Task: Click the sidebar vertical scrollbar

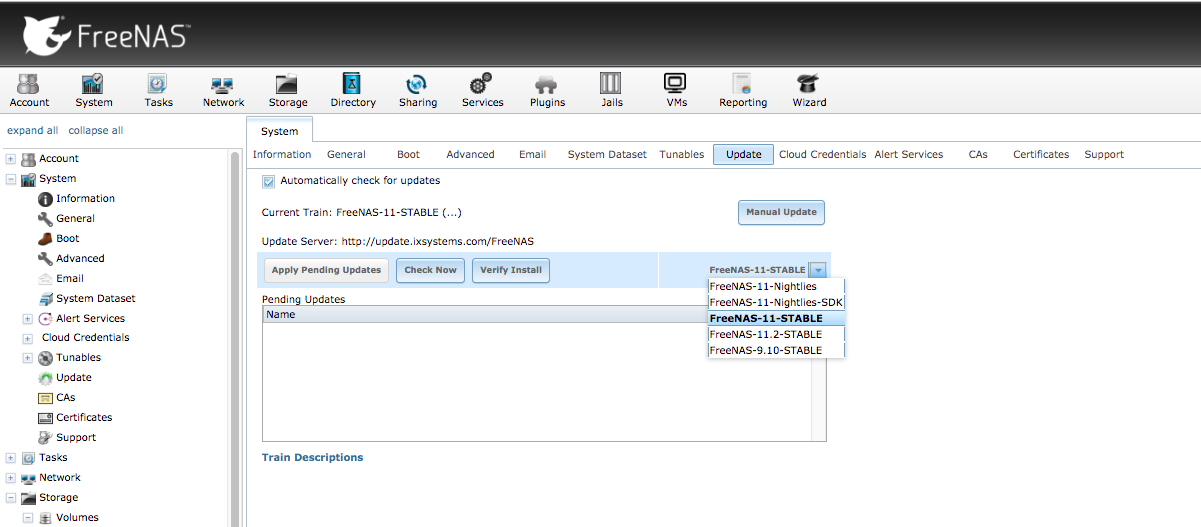Action: (236, 338)
